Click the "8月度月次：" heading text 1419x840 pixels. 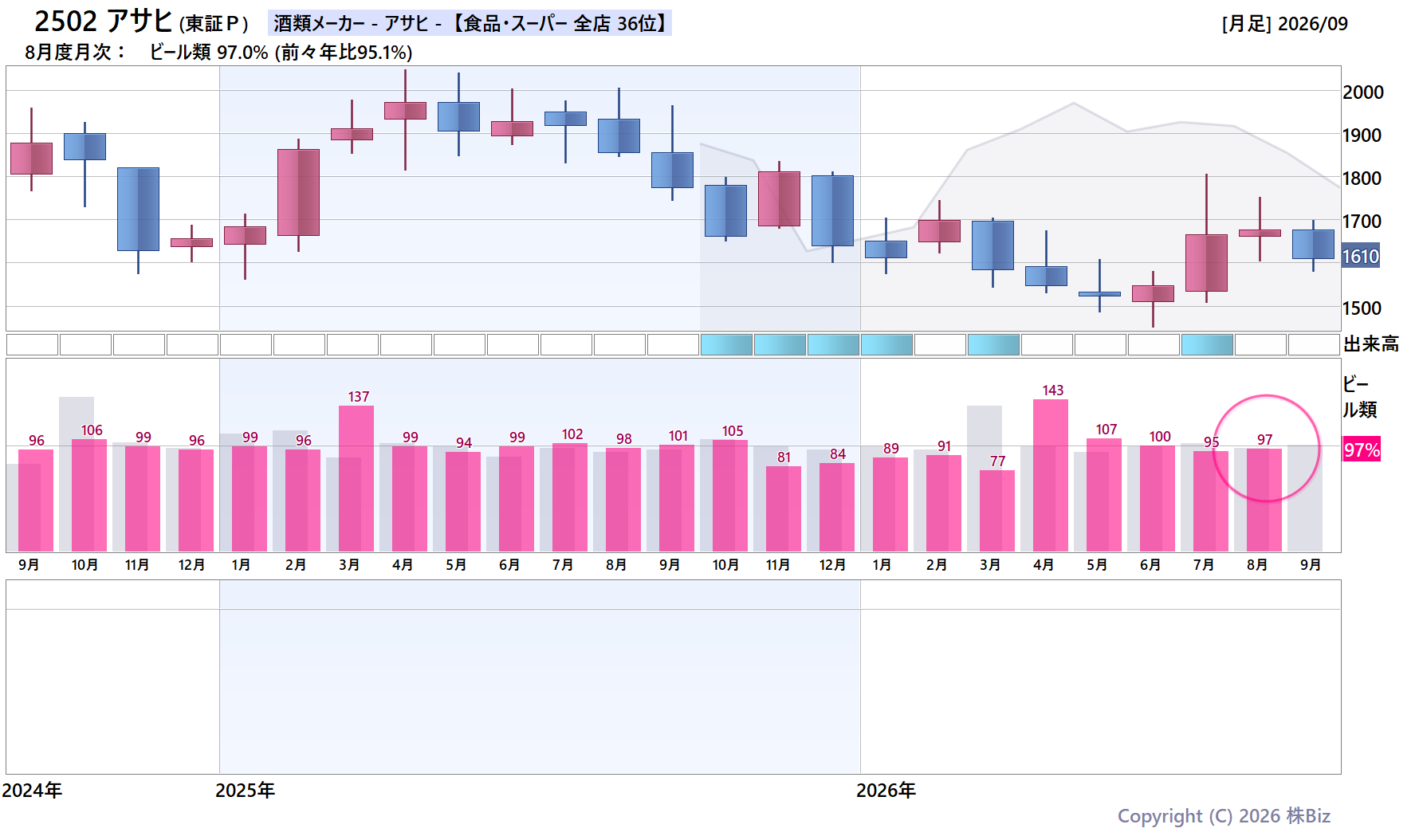76,53
